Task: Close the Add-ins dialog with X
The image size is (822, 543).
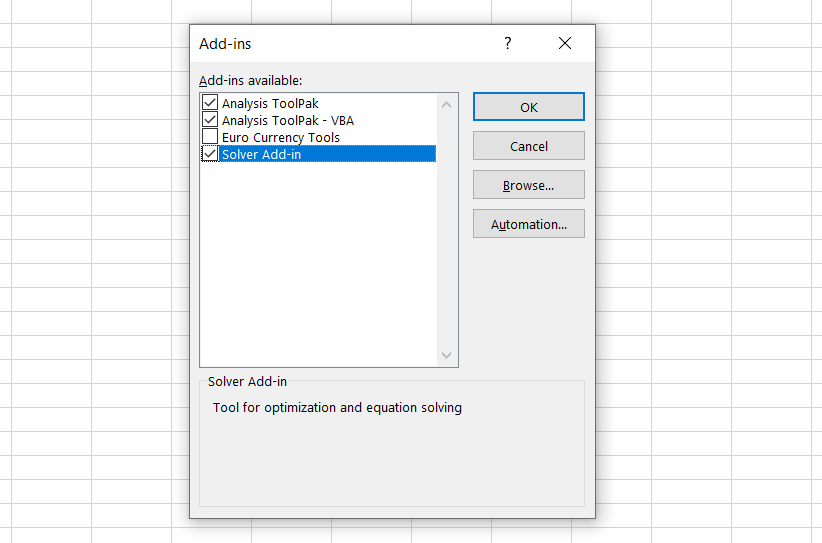Action: [x=565, y=43]
